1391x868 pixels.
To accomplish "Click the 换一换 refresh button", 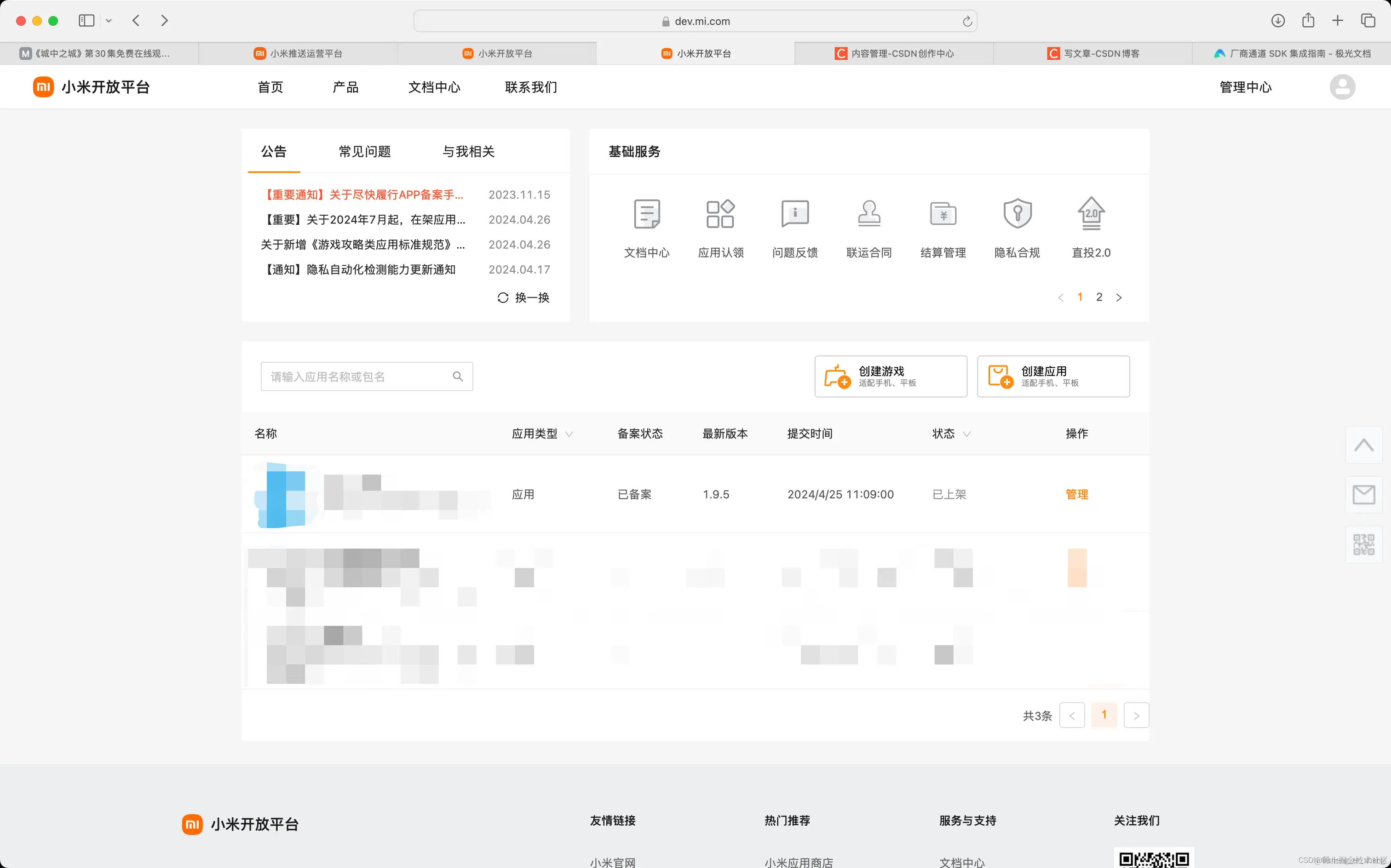I will pos(523,297).
